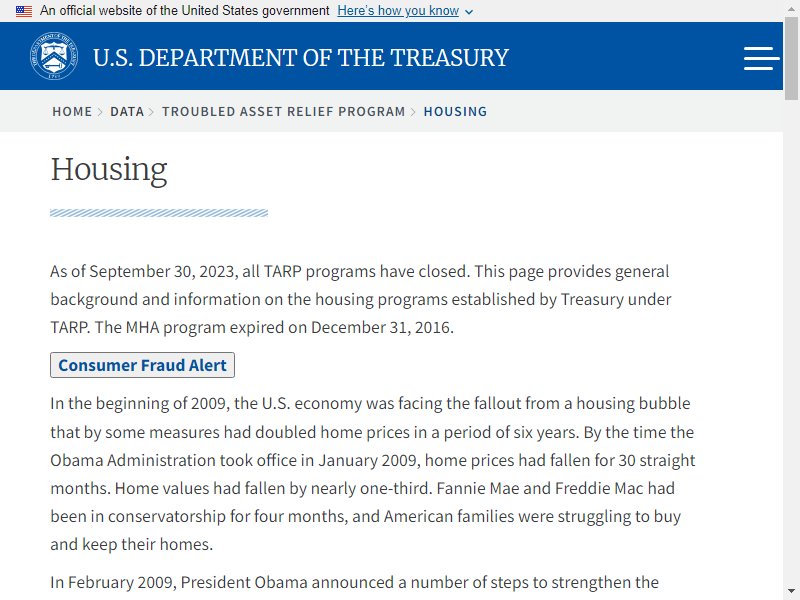Open the Here's how you know link
The height and width of the screenshot is (600, 800).
click(398, 11)
